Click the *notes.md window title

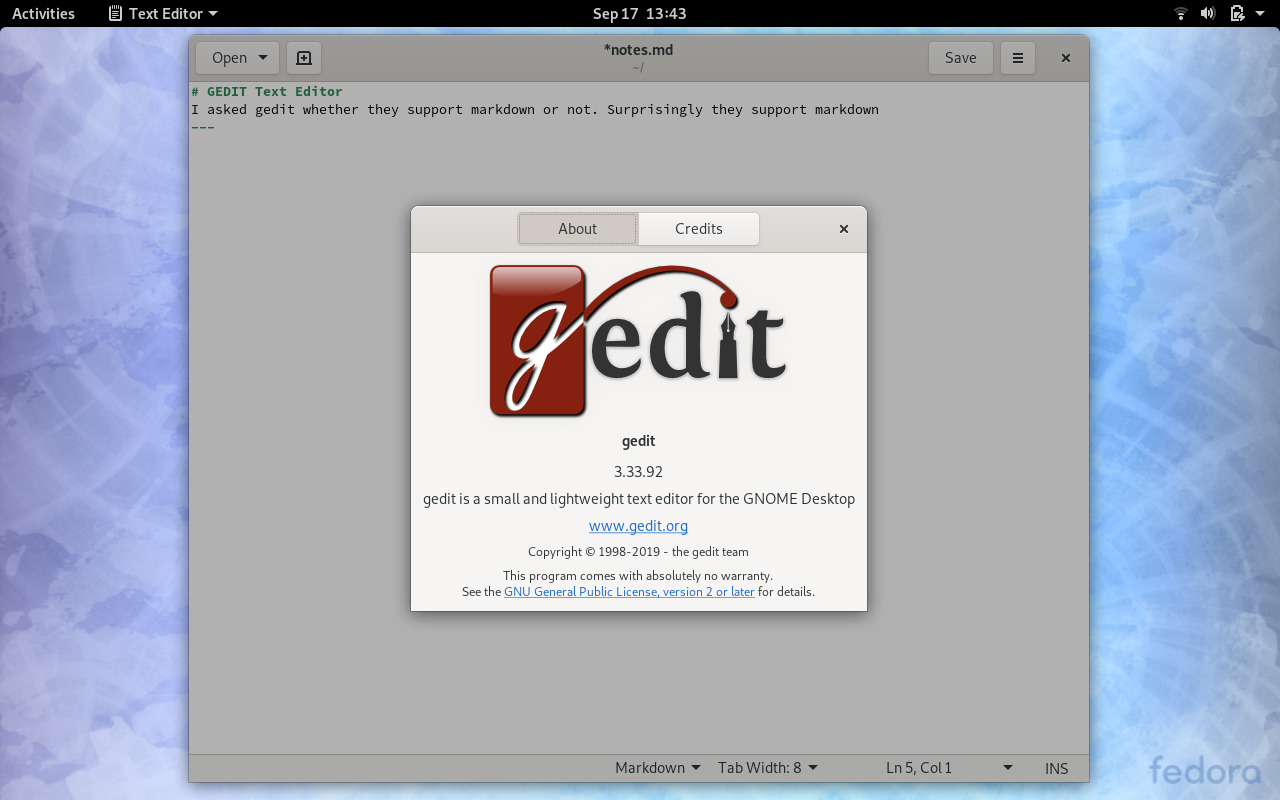point(638,49)
